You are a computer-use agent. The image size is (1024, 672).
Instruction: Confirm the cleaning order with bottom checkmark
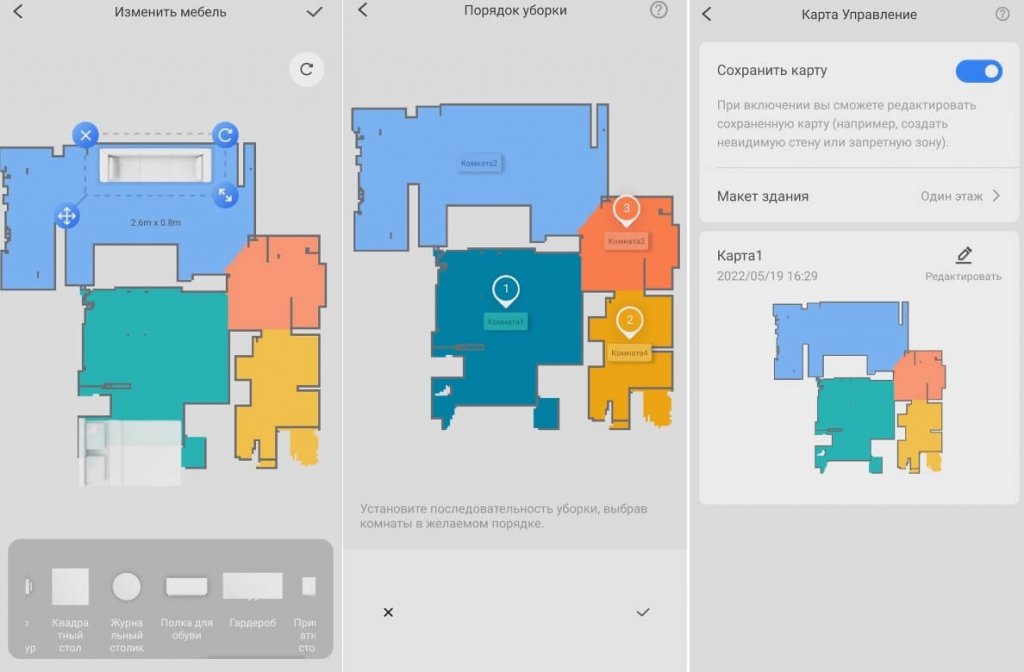click(x=643, y=612)
